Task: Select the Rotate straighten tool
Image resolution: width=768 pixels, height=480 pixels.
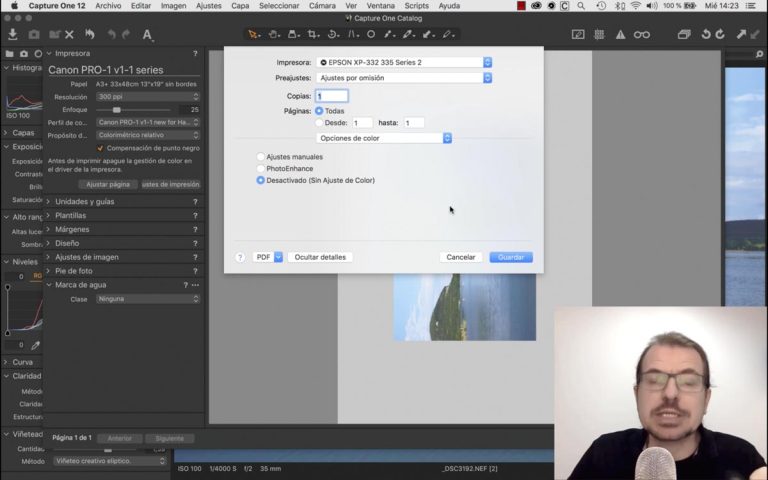Action: 333,34
